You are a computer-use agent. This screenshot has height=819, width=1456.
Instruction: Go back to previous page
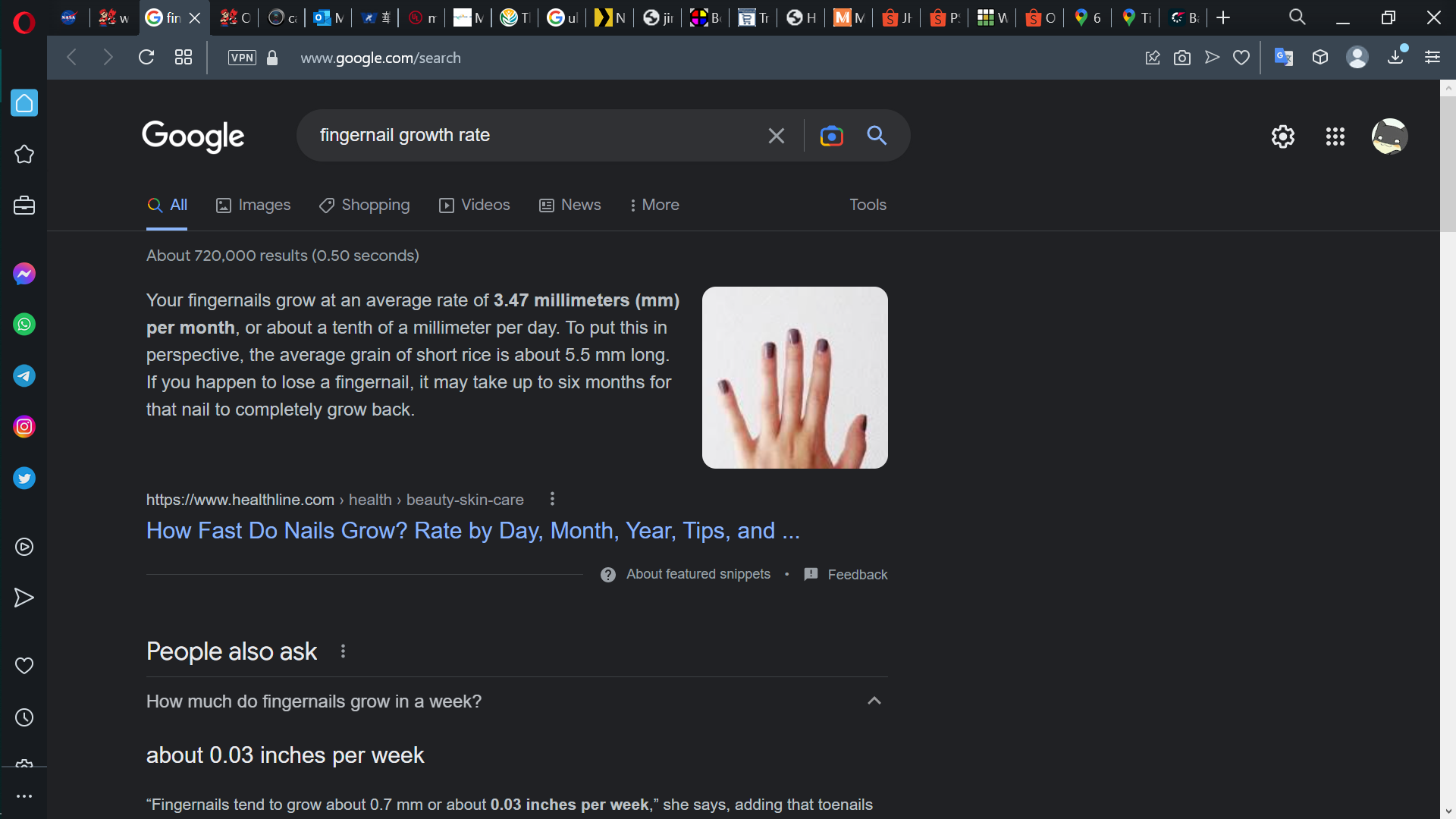tap(72, 58)
